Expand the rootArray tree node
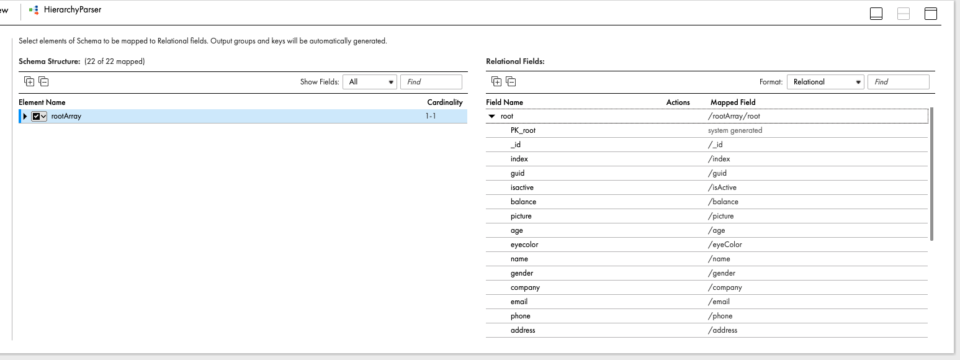Viewport: 960px width, 360px height. coord(25,116)
